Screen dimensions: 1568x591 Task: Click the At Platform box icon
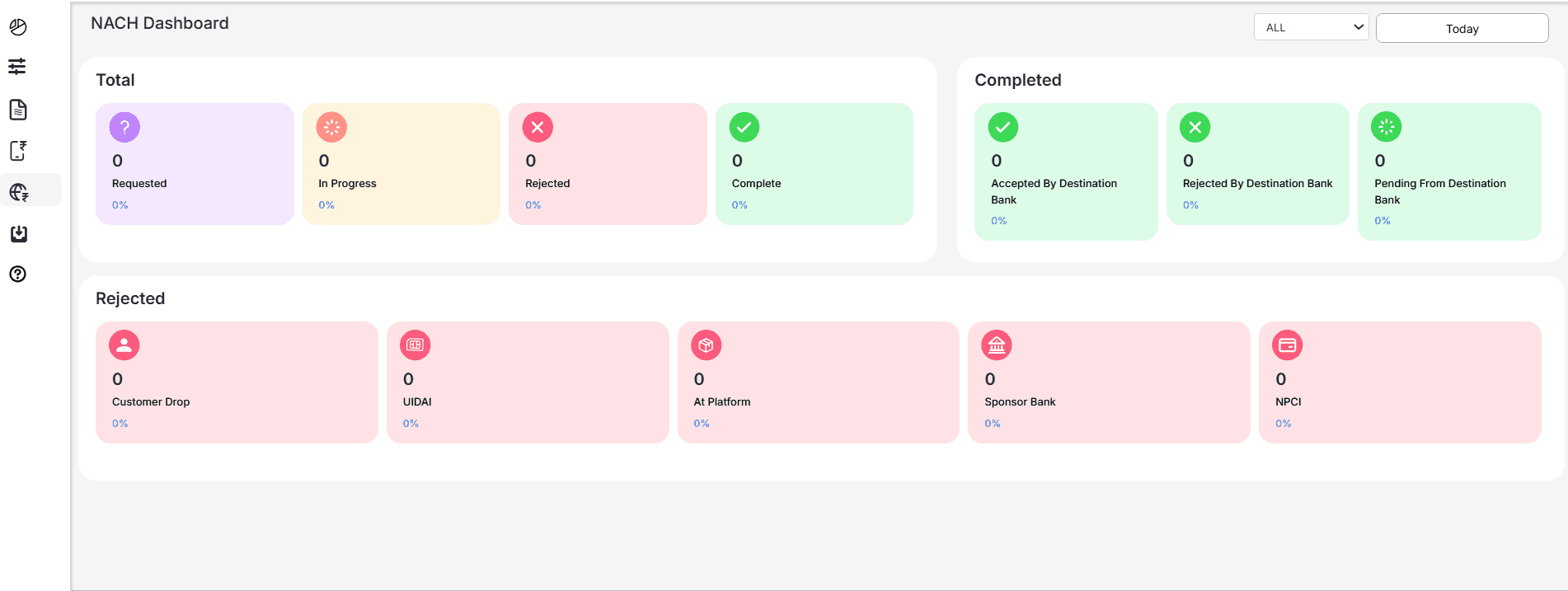point(707,345)
